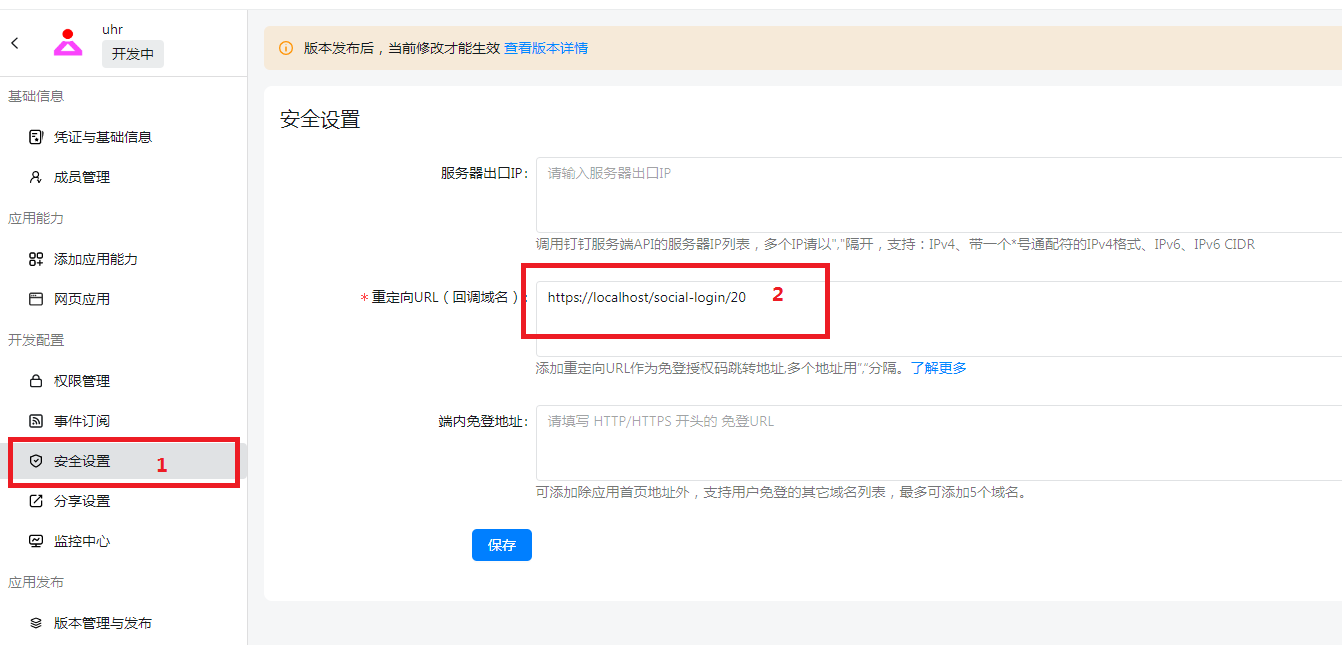Screen dimensions: 1342x645
Task: Click the 凭证与基础信息 document icon
Action: pos(36,137)
